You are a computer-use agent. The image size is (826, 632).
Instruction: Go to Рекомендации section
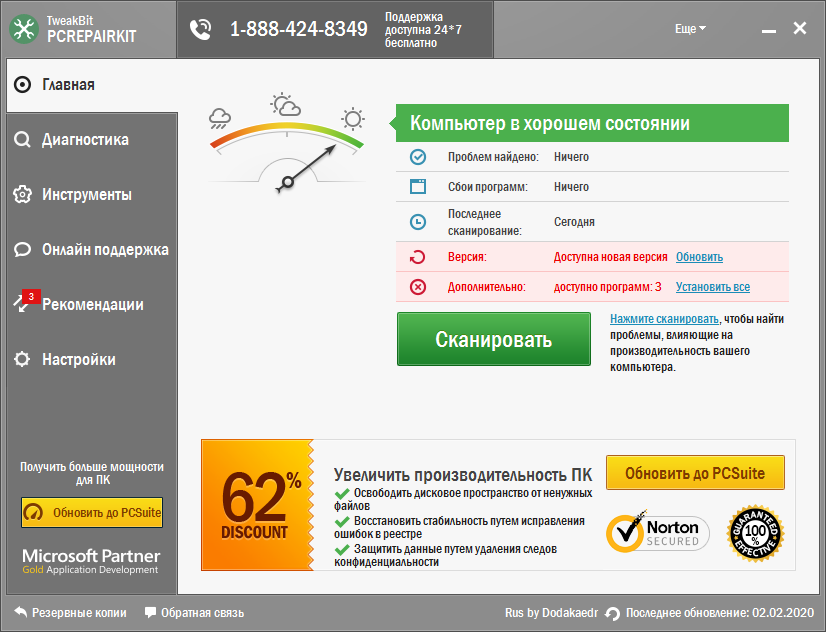click(x=92, y=304)
